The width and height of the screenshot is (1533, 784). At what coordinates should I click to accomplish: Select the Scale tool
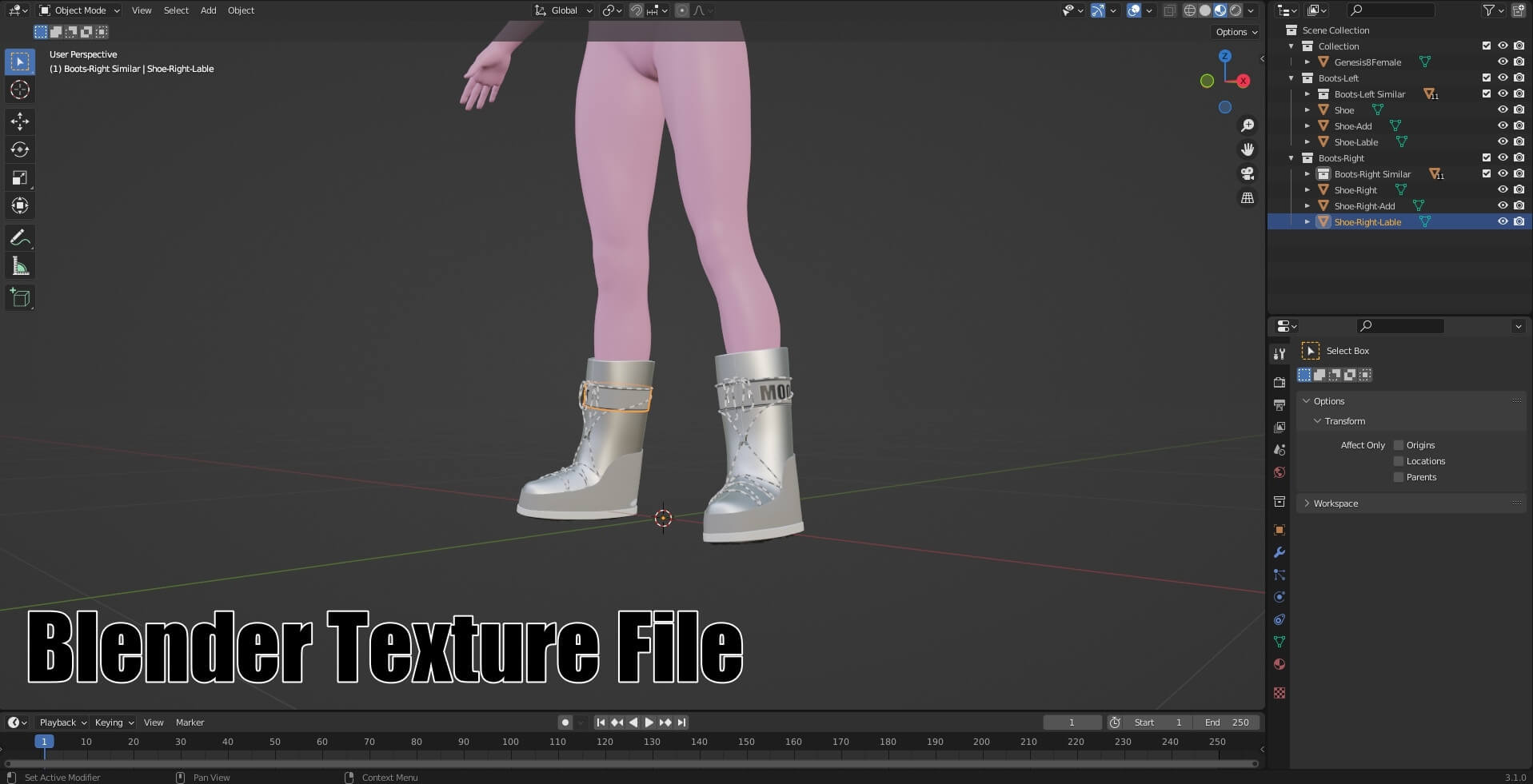[x=20, y=177]
